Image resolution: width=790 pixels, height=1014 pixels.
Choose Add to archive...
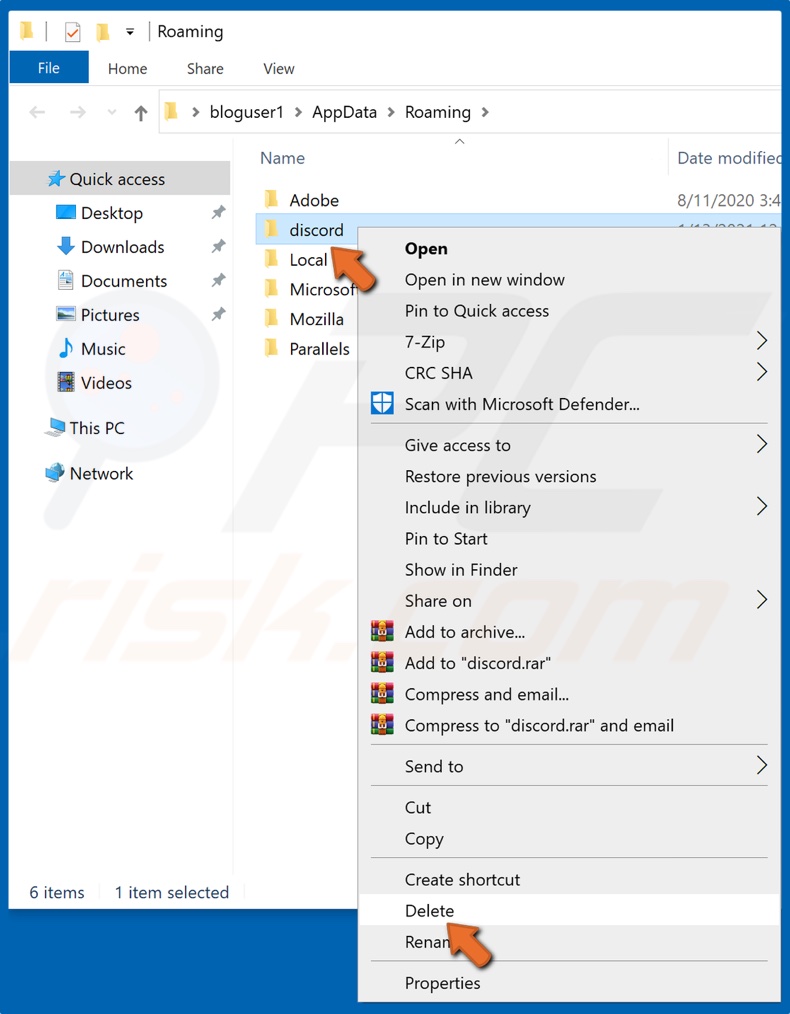[569, 632]
